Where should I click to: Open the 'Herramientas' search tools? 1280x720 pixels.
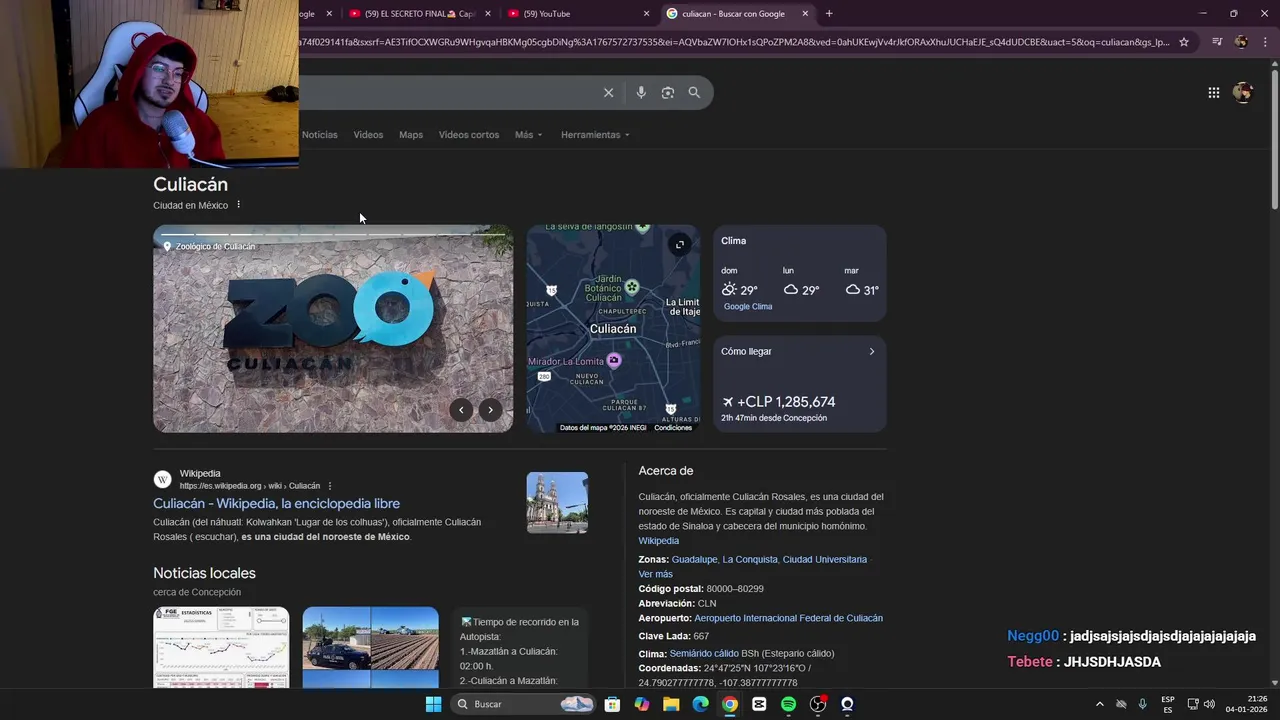coord(595,135)
